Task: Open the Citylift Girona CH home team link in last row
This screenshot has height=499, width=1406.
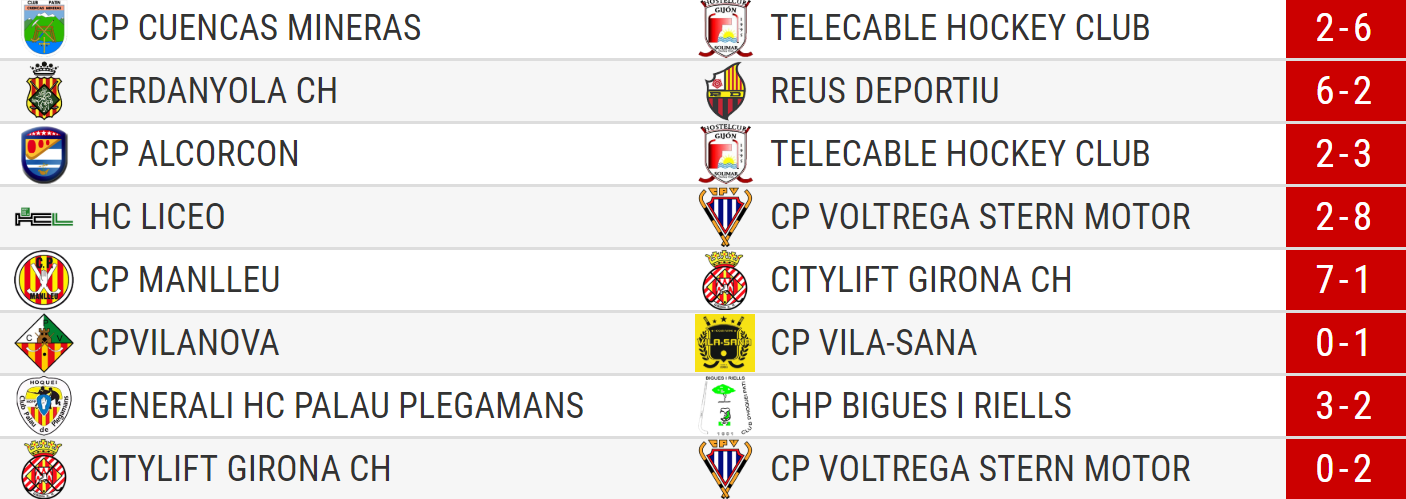Action: (x=240, y=469)
